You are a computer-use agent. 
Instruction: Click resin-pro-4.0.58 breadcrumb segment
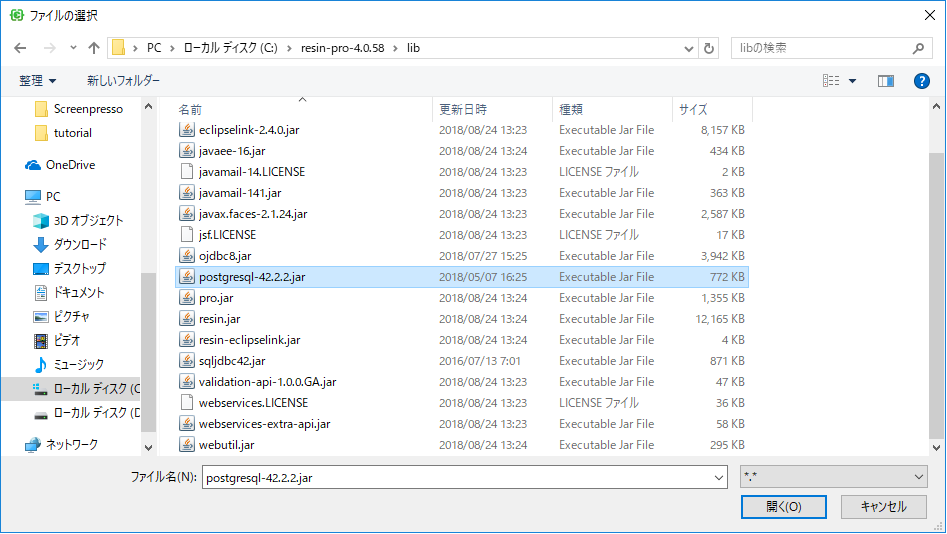click(342, 48)
